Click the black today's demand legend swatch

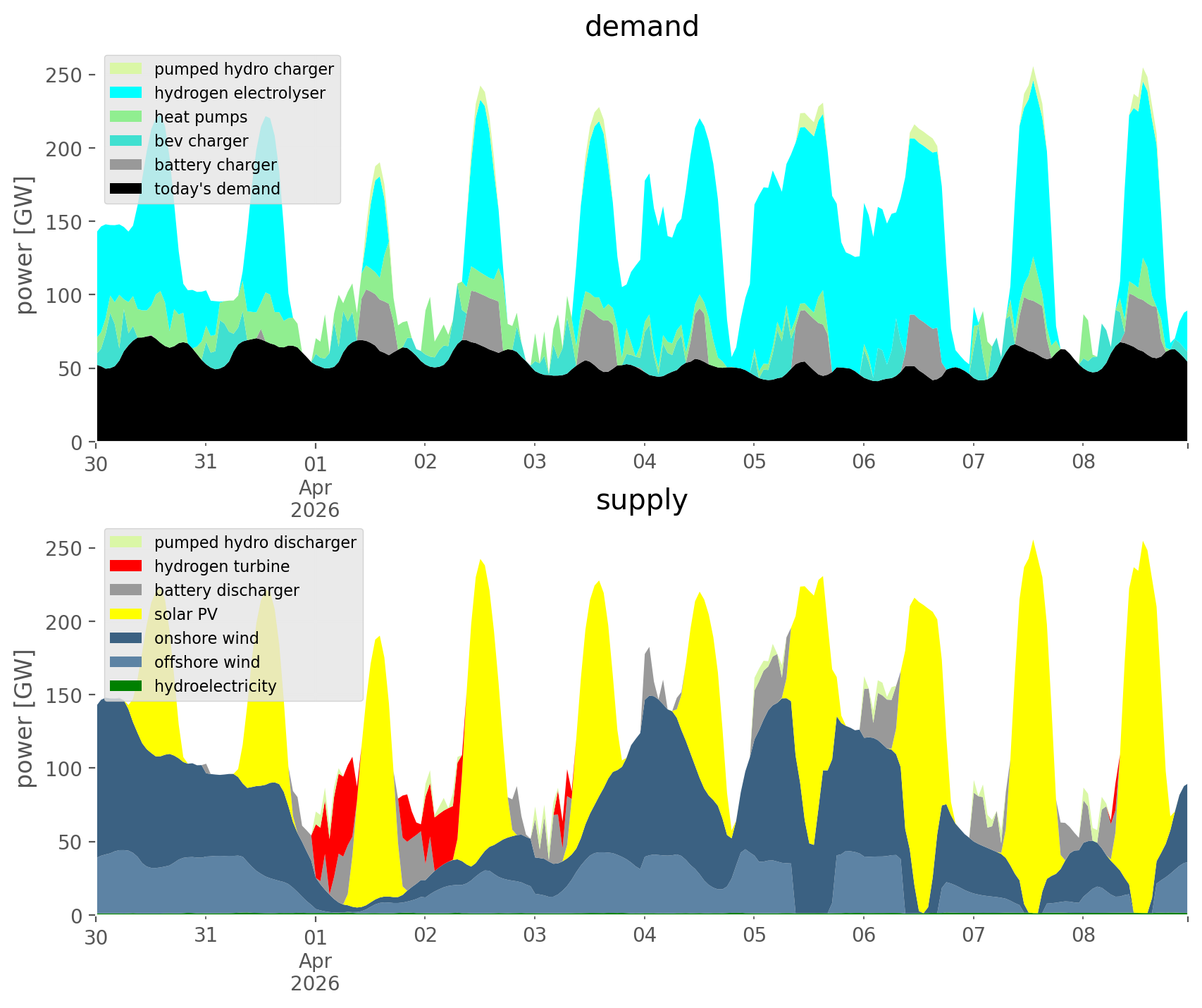[x=127, y=189]
